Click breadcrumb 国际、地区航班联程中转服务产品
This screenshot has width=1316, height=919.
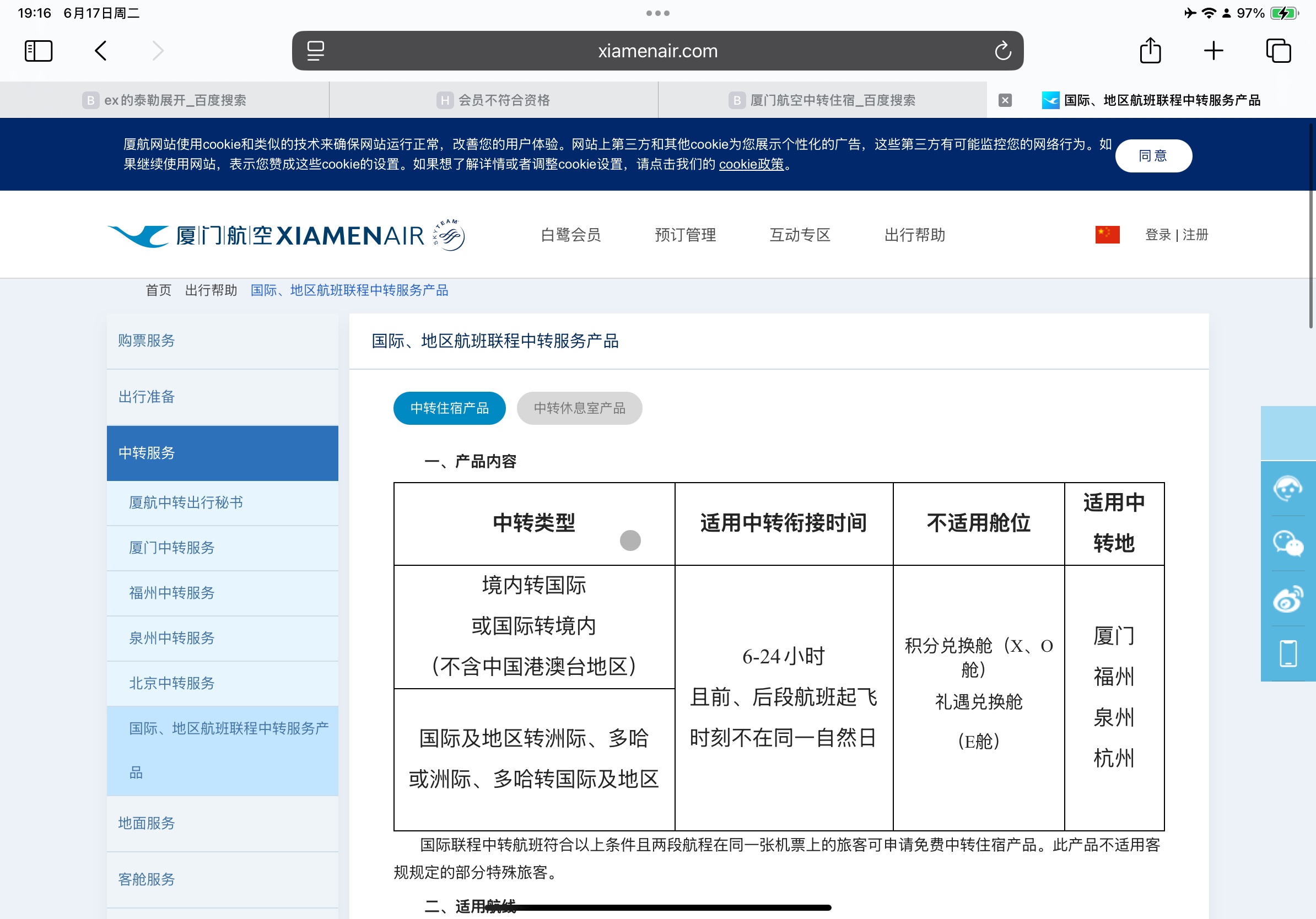click(349, 290)
